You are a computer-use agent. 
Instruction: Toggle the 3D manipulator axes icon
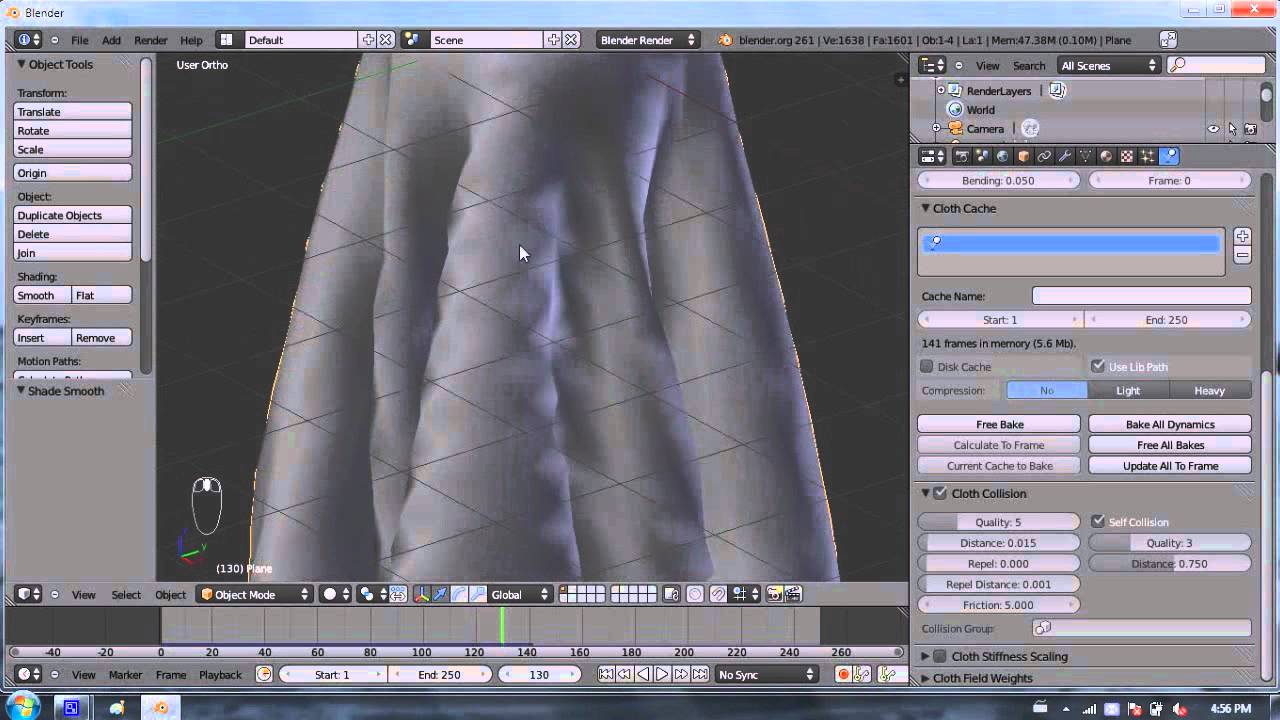pyautogui.click(x=422, y=594)
